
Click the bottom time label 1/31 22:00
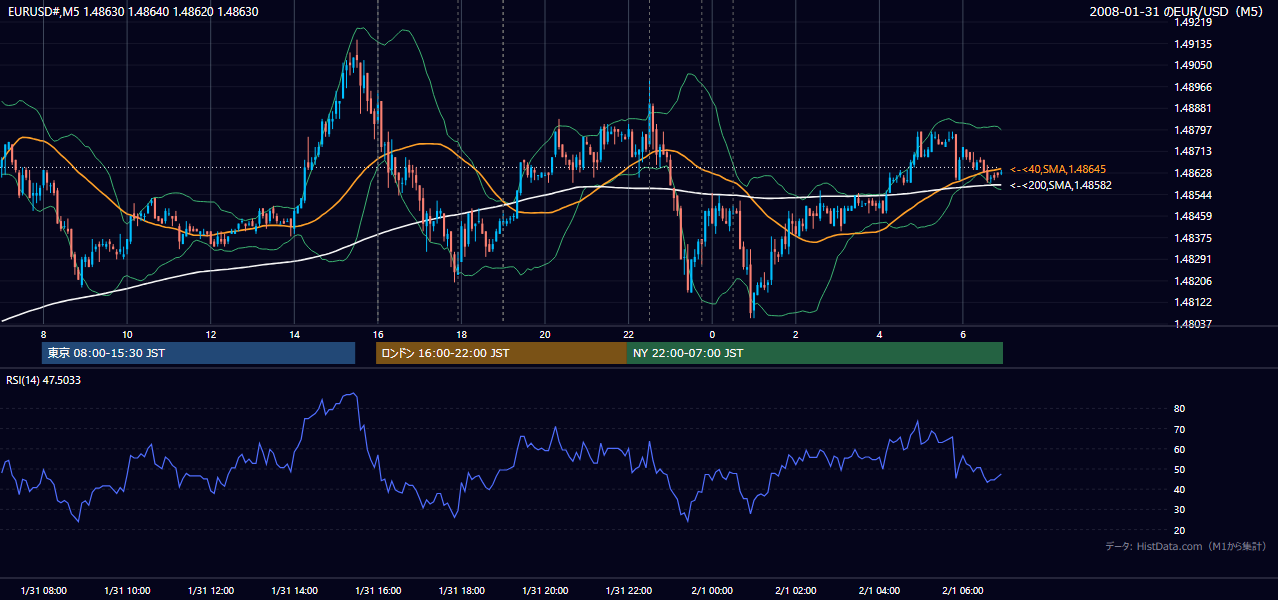point(629,591)
